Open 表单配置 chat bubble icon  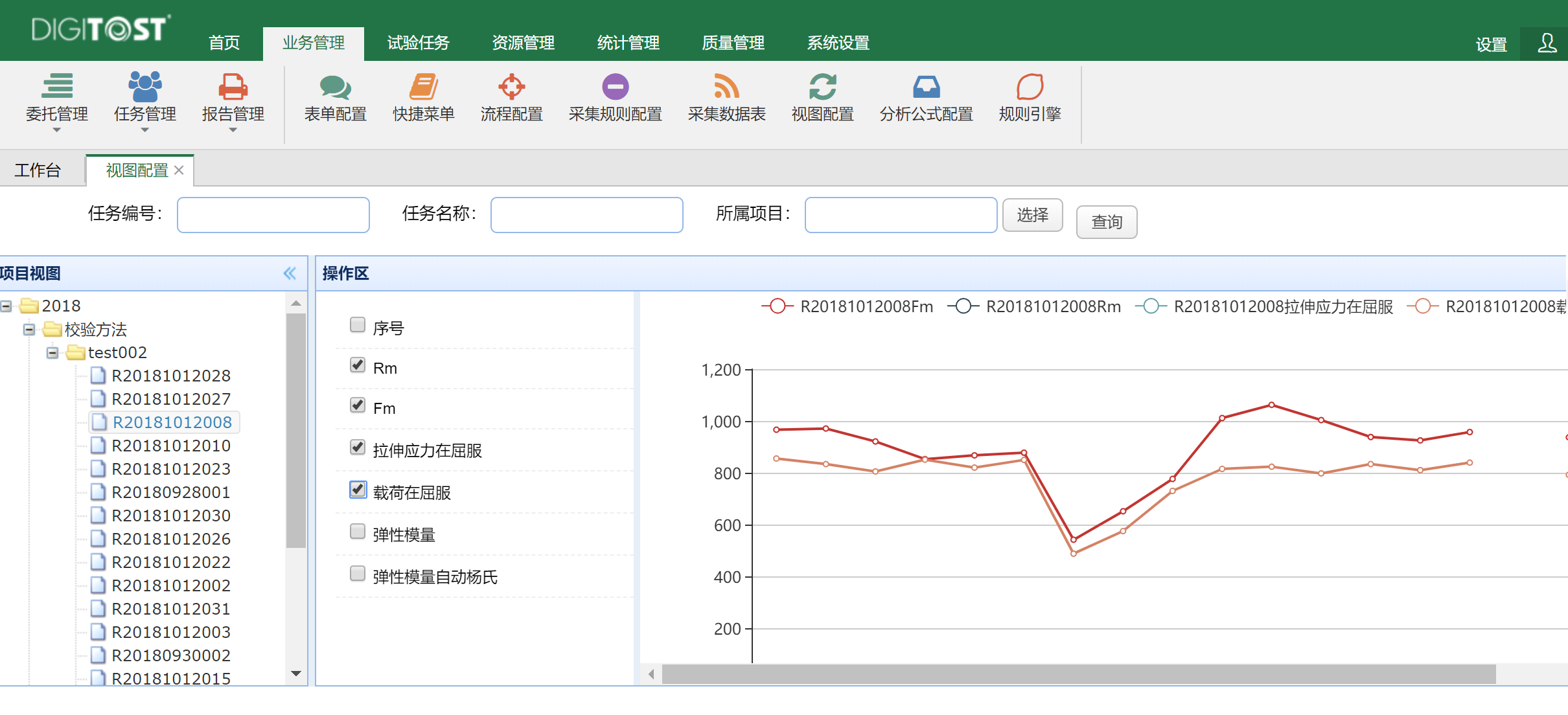click(x=335, y=87)
